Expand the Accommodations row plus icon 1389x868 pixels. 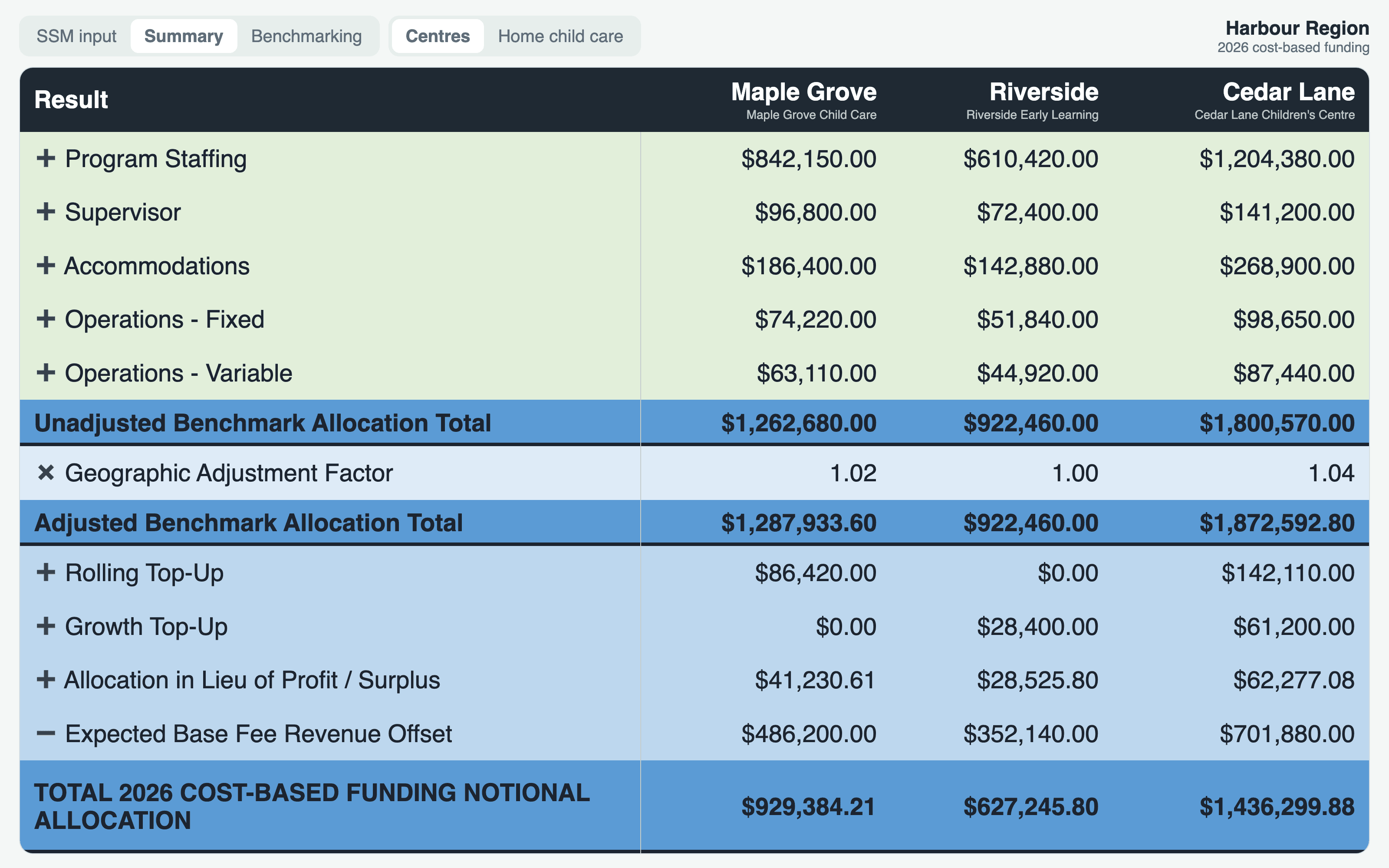(45, 266)
